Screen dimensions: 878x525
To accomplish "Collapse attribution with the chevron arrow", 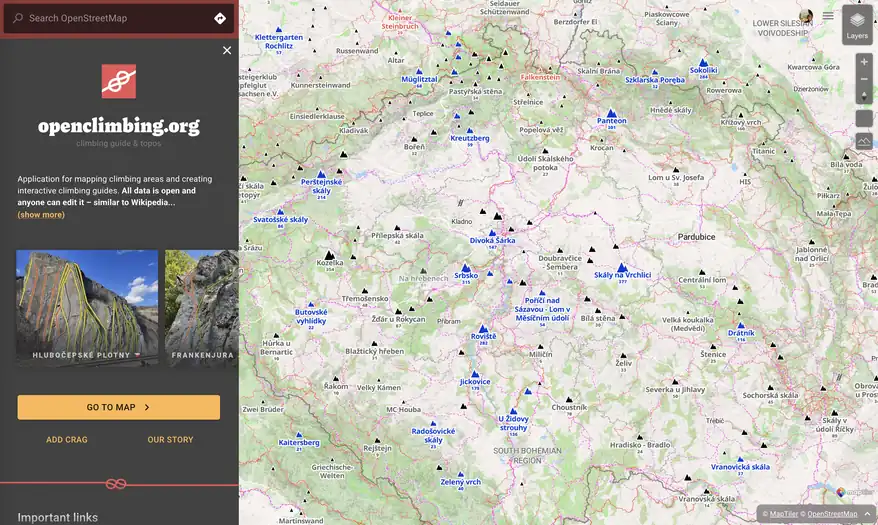I will 867,514.
